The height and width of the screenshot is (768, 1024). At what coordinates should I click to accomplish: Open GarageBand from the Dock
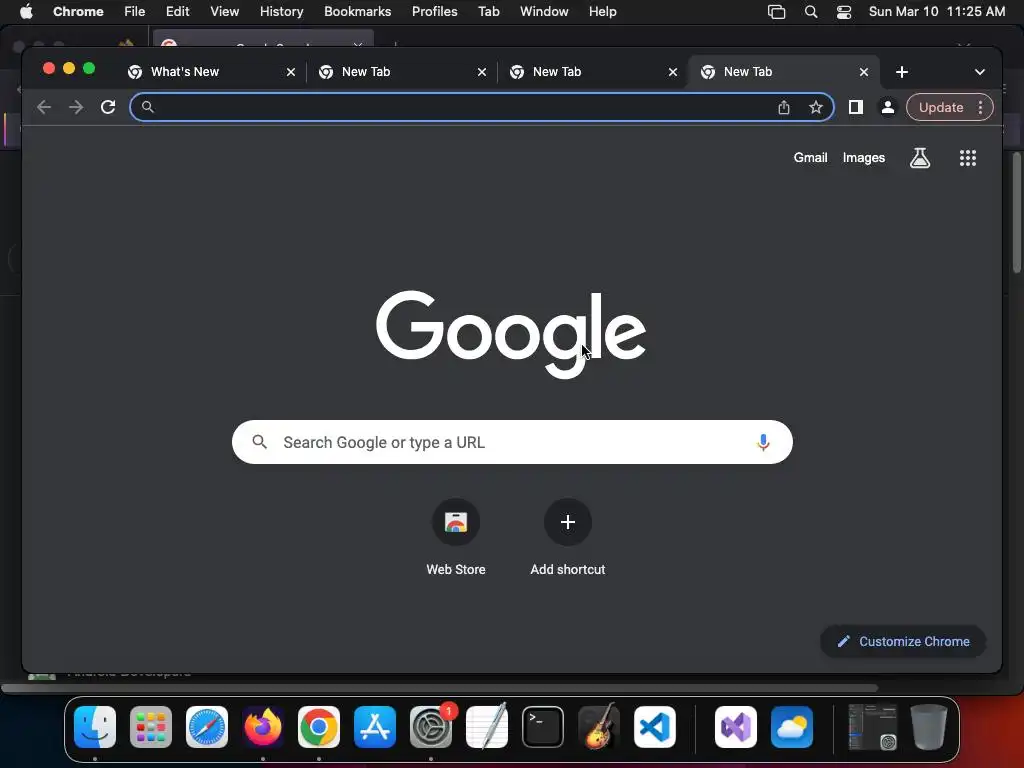[x=599, y=727]
